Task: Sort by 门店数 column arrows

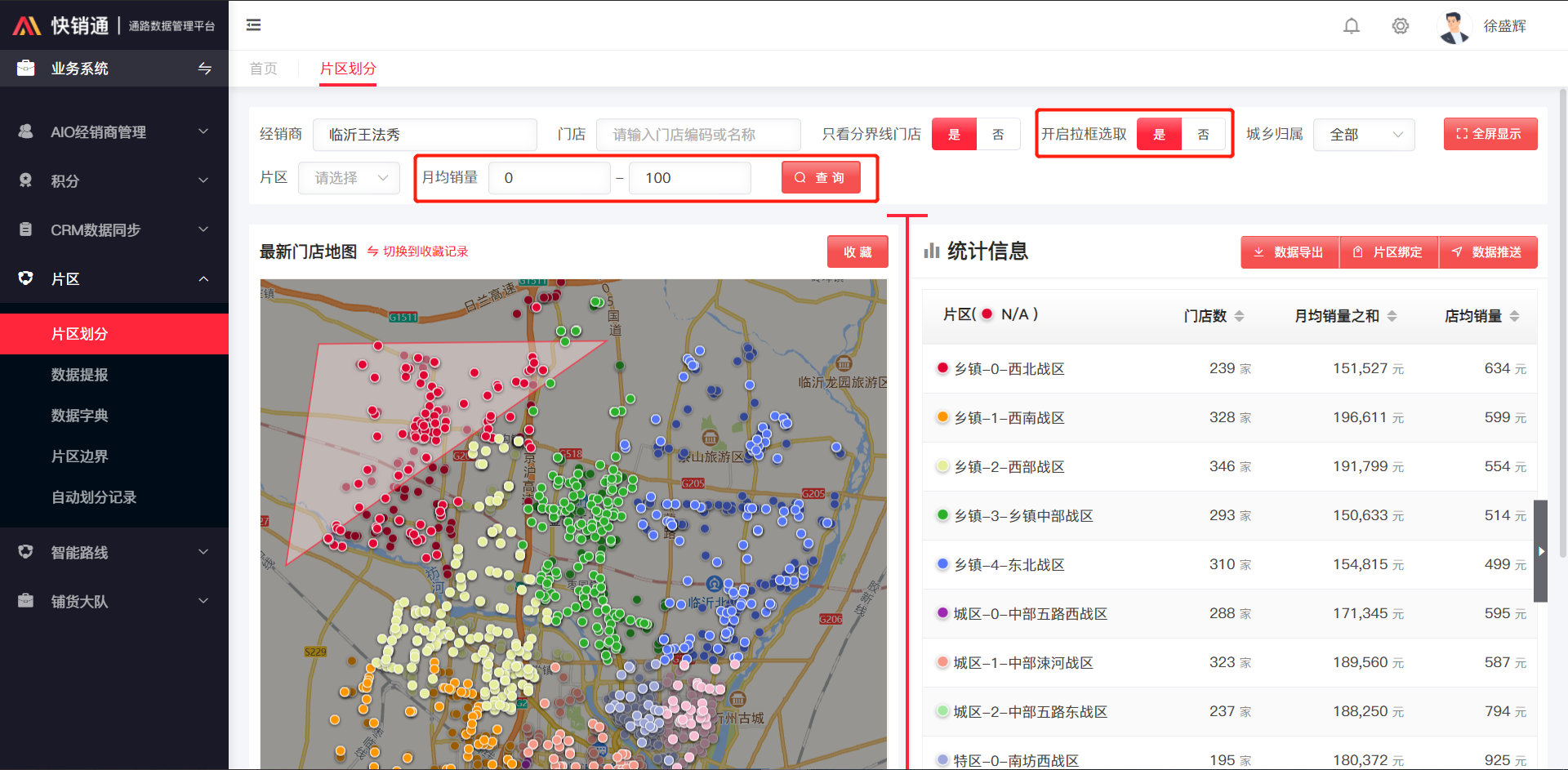Action: (1239, 316)
